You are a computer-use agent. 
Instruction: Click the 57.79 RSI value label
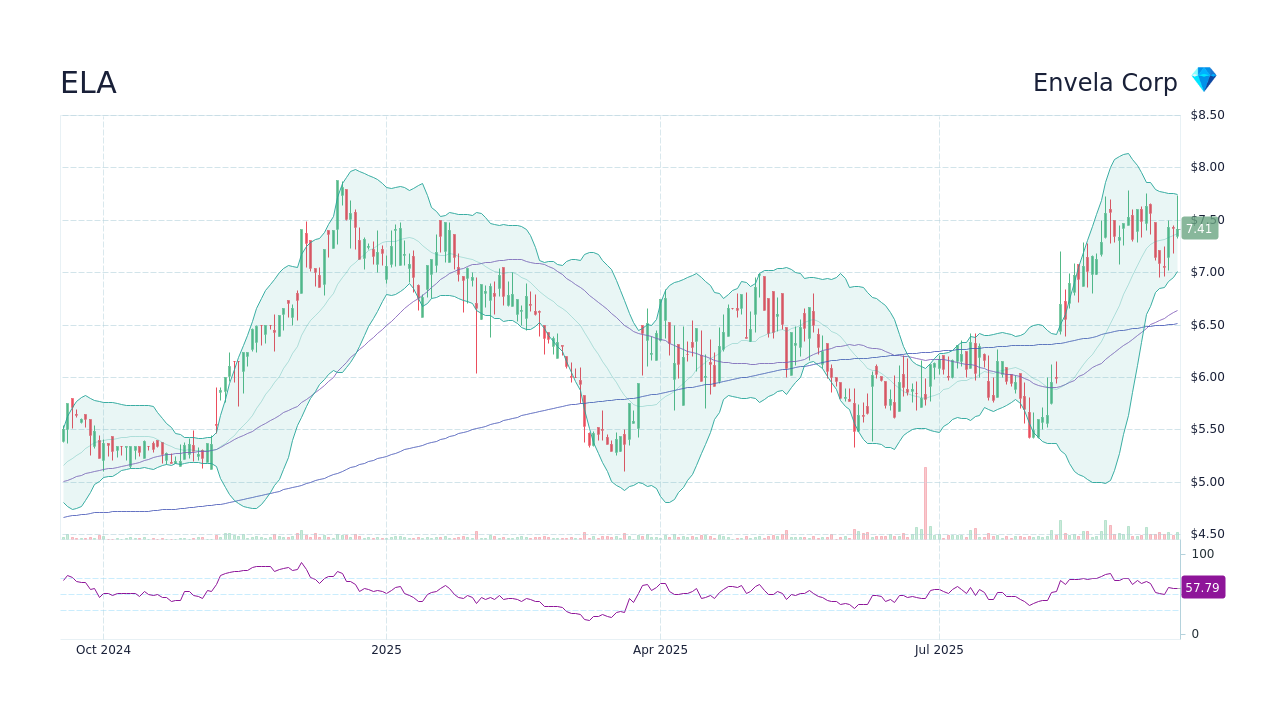point(1202,588)
